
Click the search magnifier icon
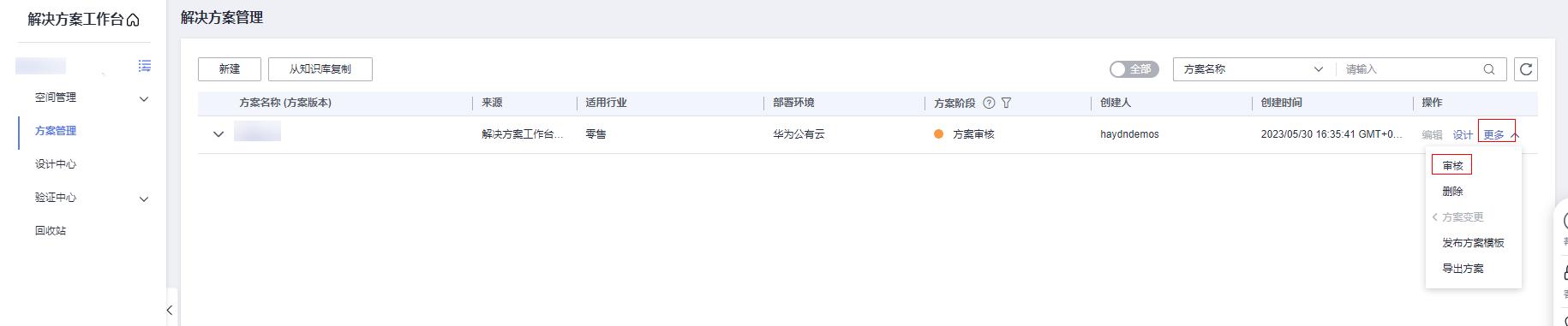pos(1489,69)
